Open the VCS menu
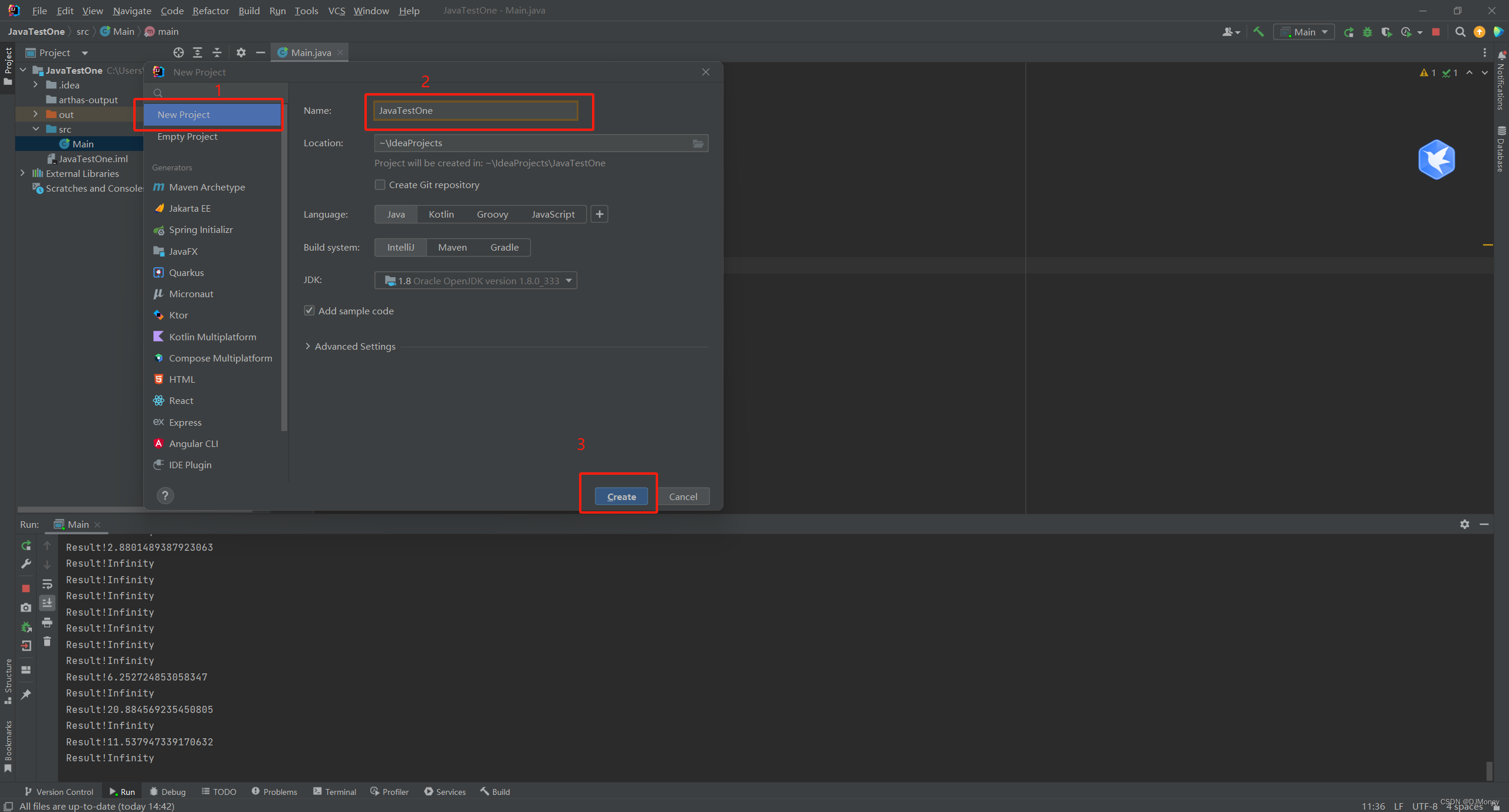Image resolution: width=1509 pixels, height=812 pixels. click(x=337, y=11)
